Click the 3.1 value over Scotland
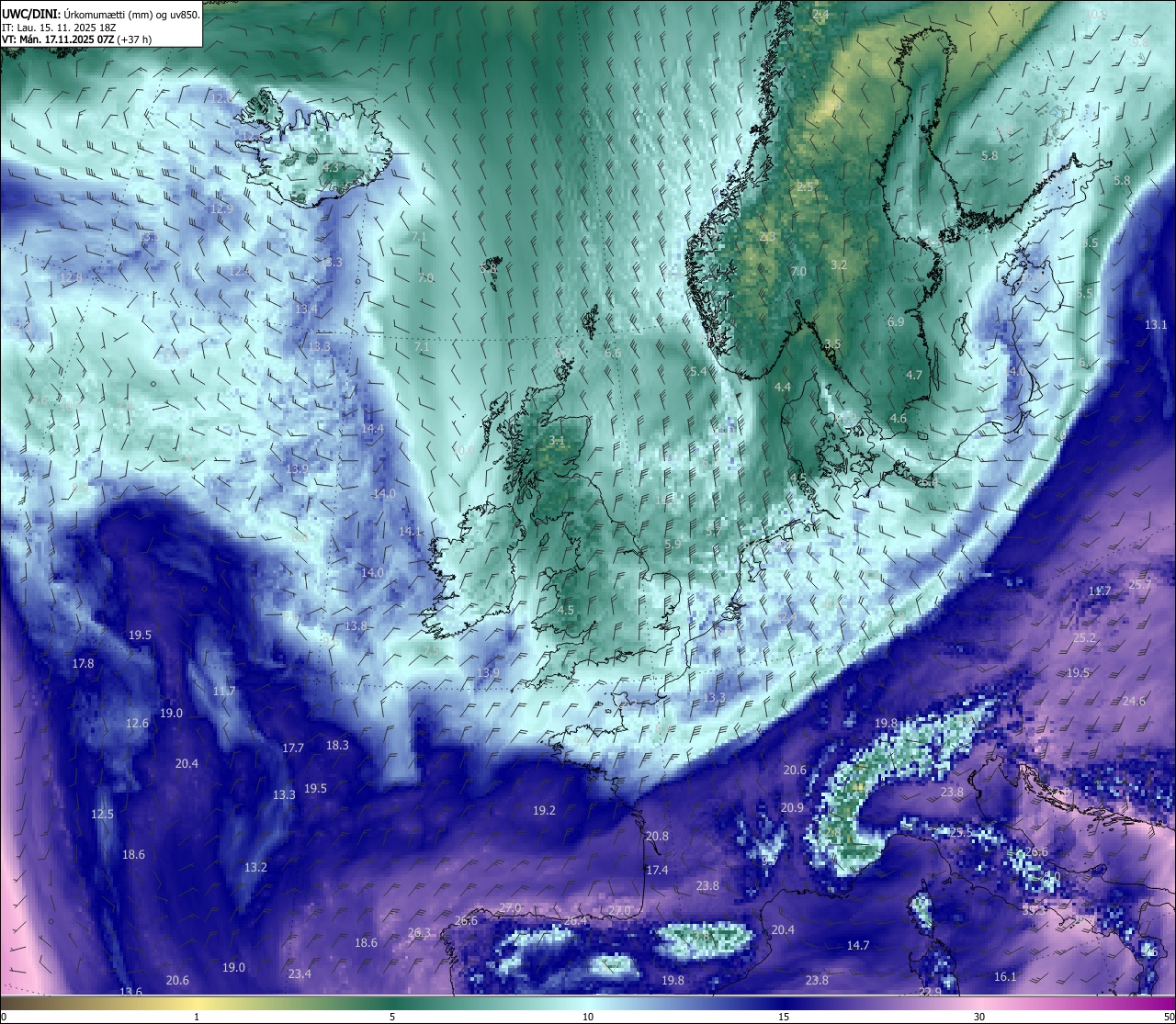This screenshot has width=1176, height=1024. (x=556, y=440)
